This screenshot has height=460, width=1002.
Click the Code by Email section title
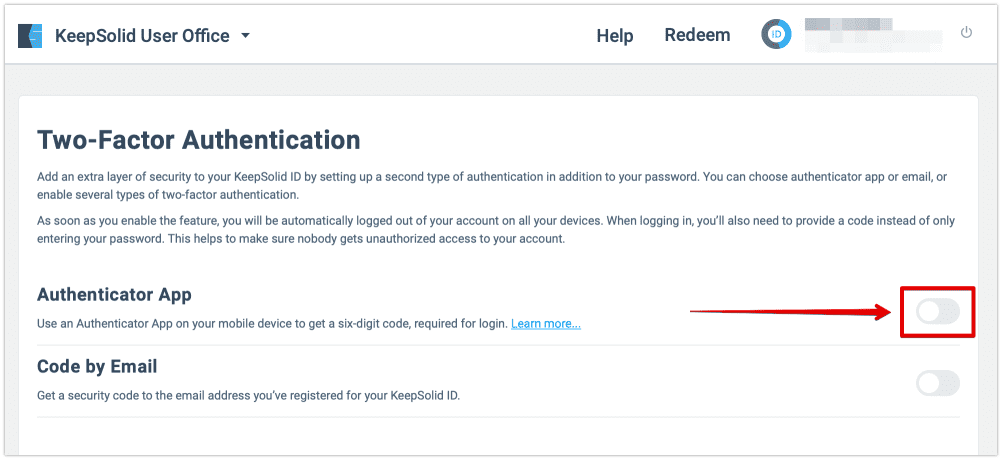[97, 366]
